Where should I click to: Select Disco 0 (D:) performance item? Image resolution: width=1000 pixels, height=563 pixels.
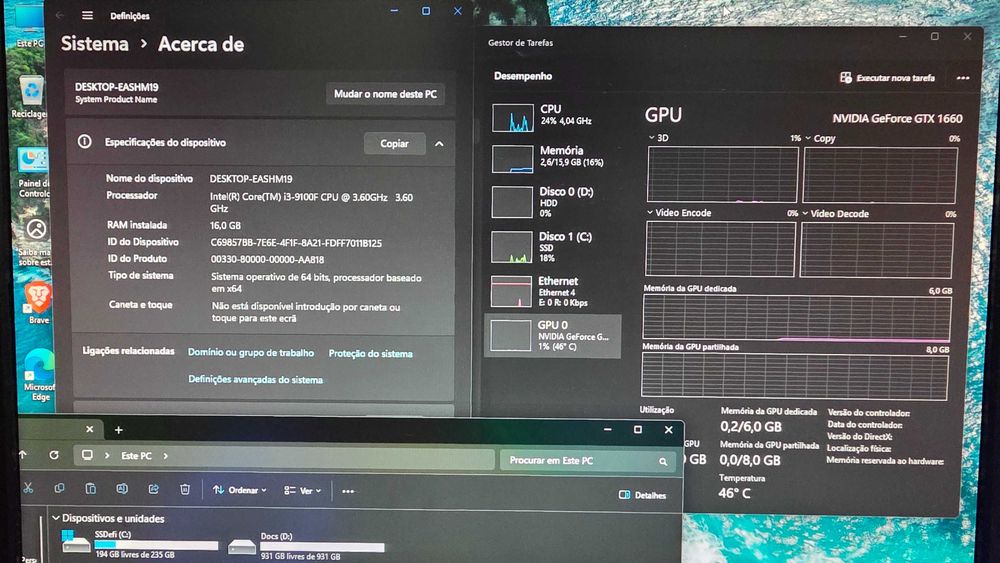click(x=552, y=201)
